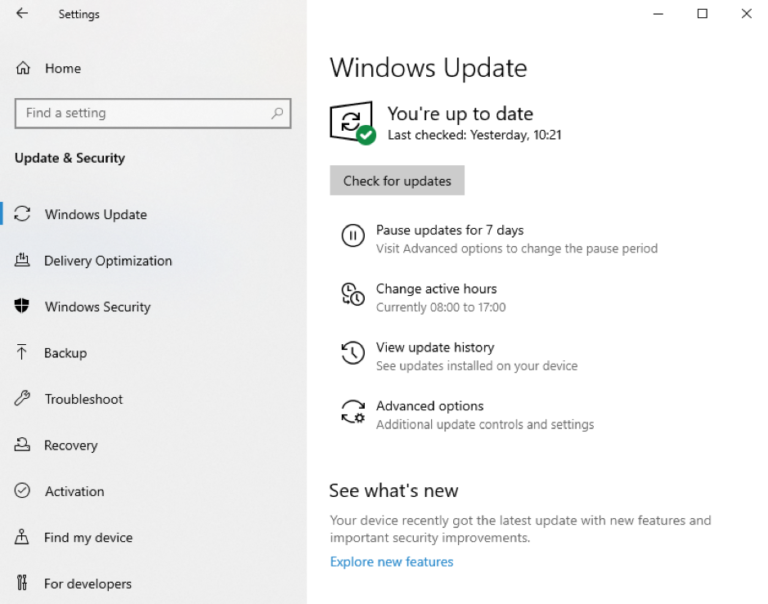Minimize the Settings window

click(658, 14)
